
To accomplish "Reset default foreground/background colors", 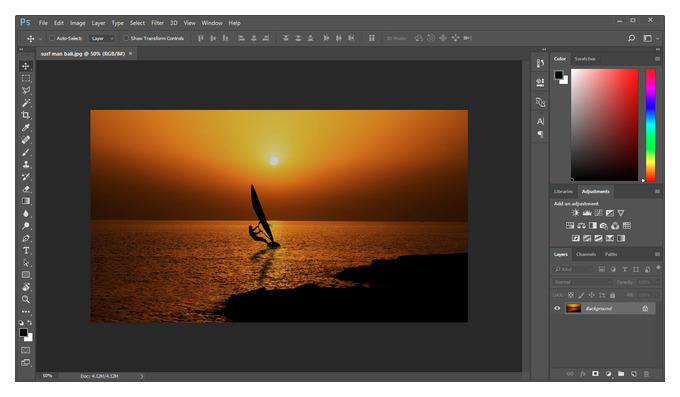I will click(21, 322).
